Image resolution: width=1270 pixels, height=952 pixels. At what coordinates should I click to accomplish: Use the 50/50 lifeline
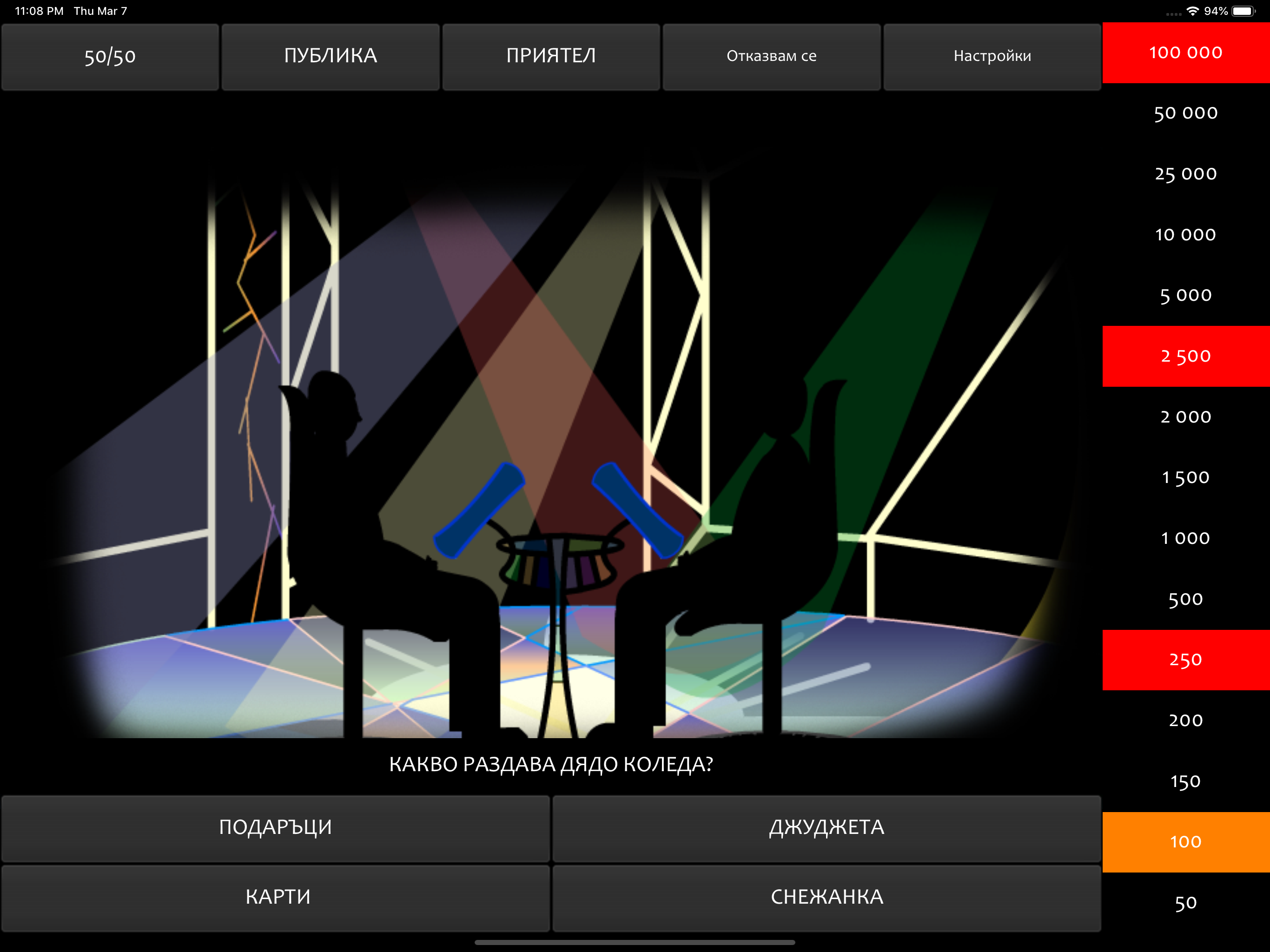110,56
